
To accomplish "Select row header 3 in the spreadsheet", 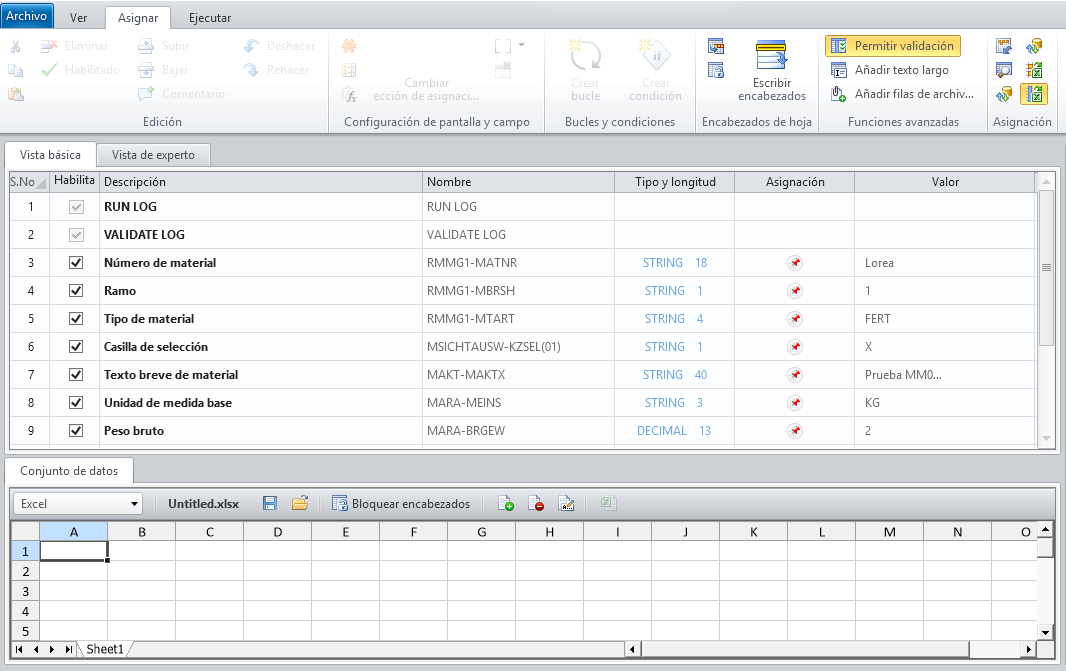I will [x=25, y=591].
